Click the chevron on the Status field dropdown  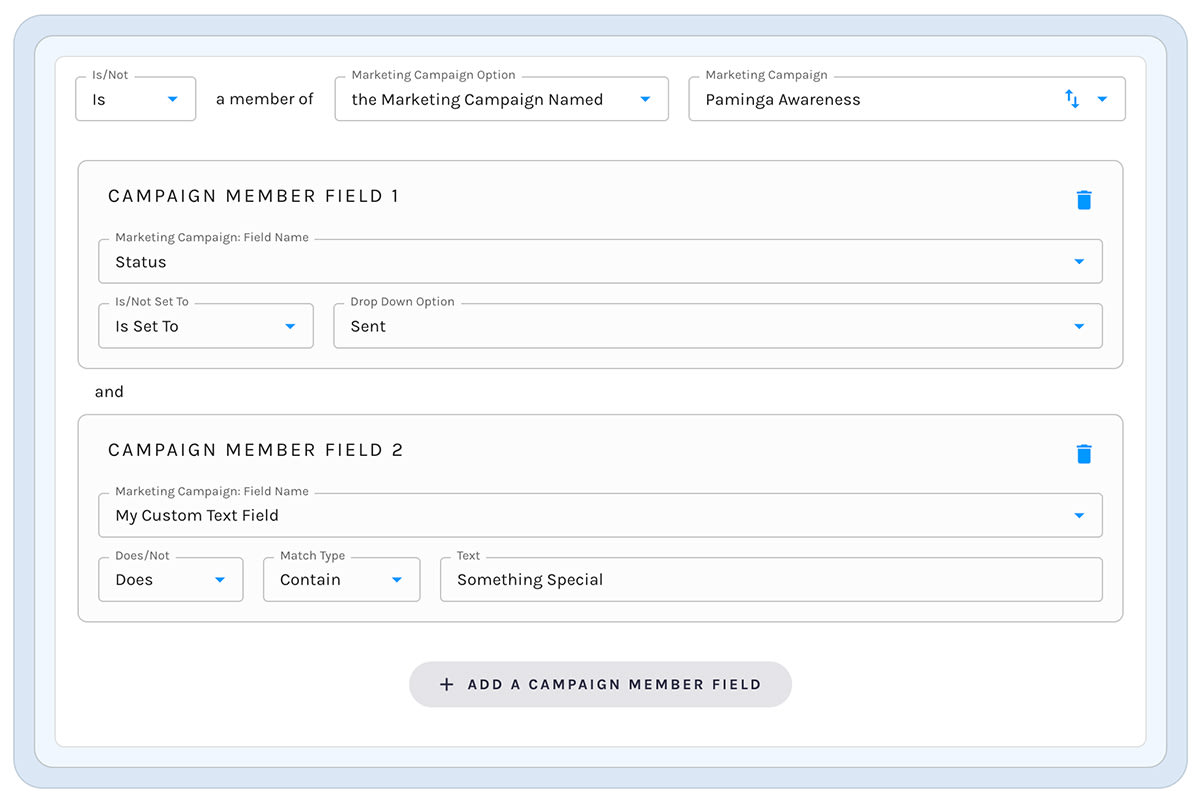[x=1078, y=261]
